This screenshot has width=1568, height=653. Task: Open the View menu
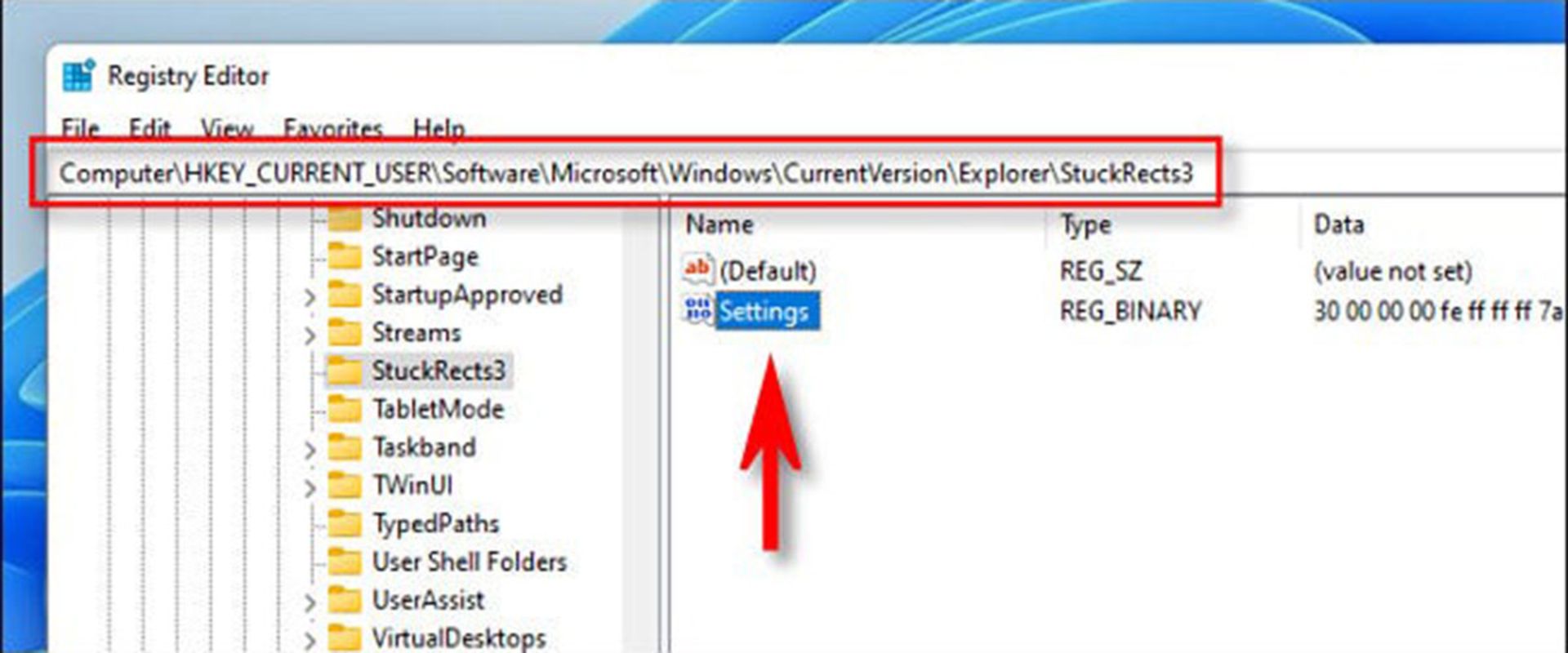pyautogui.click(x=227, y=128)
